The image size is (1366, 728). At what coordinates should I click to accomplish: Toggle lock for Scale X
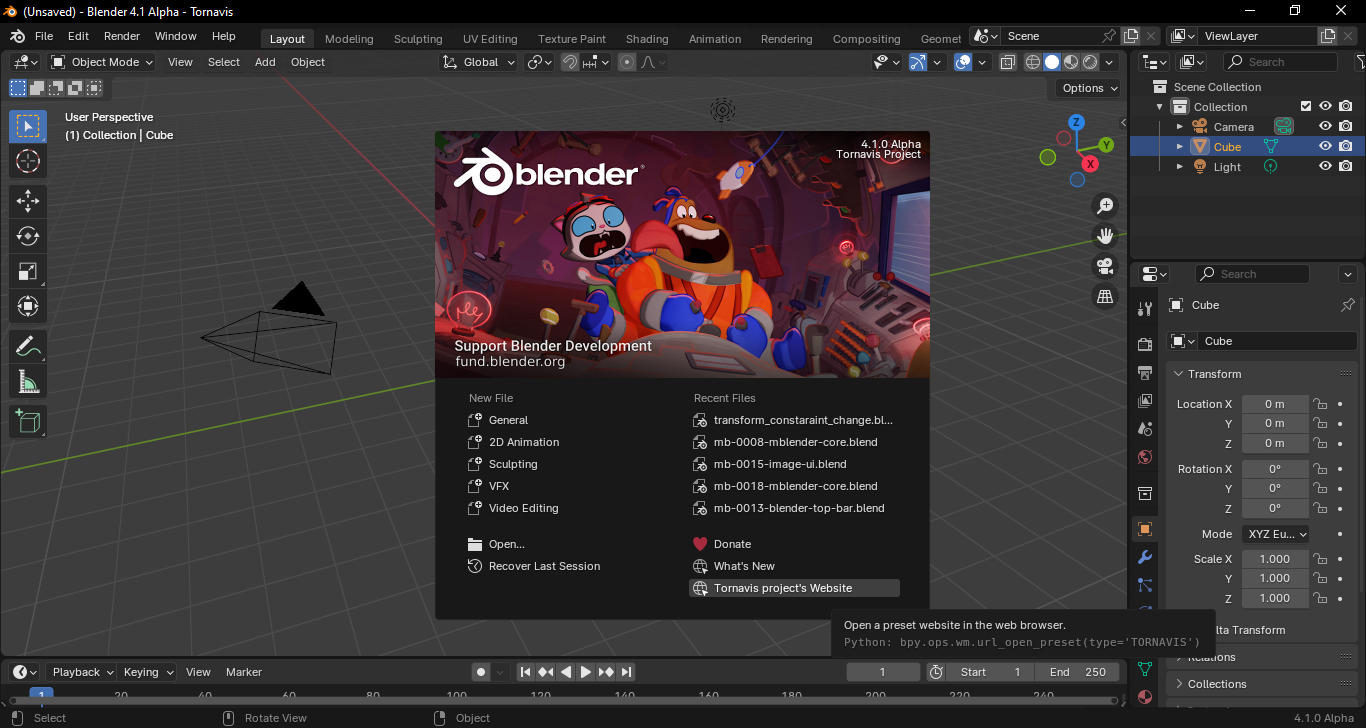tap(1320, 559)
